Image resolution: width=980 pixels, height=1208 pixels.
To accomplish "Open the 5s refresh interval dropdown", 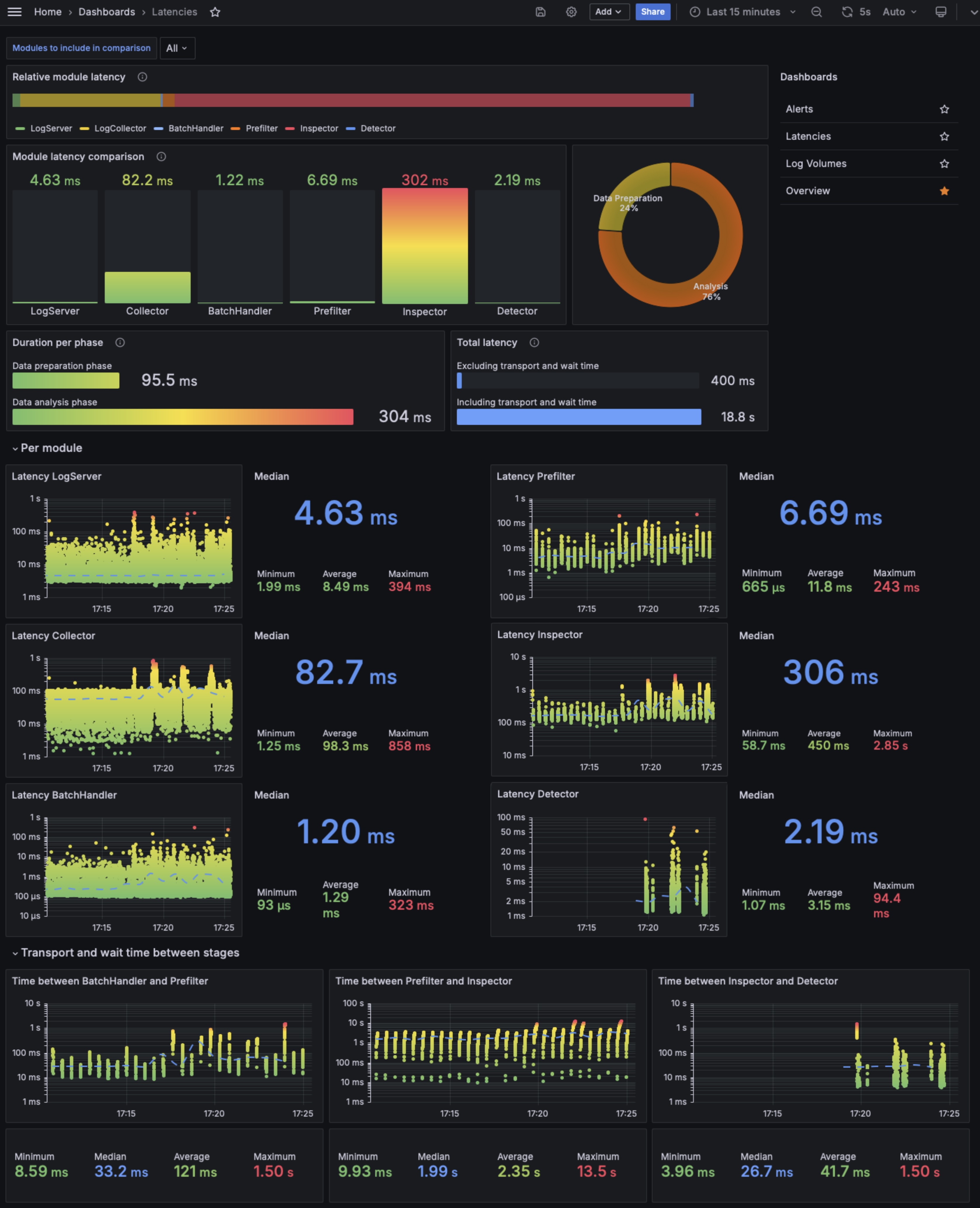I will click(x=865, y=12).
